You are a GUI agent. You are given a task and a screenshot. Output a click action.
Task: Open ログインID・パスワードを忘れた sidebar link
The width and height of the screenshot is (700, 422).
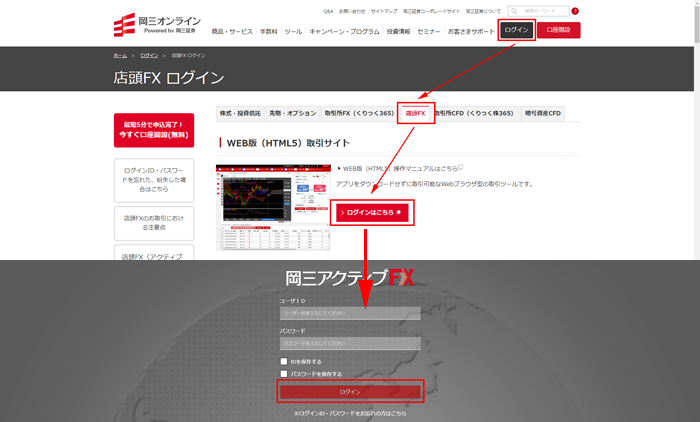point(154,180)
